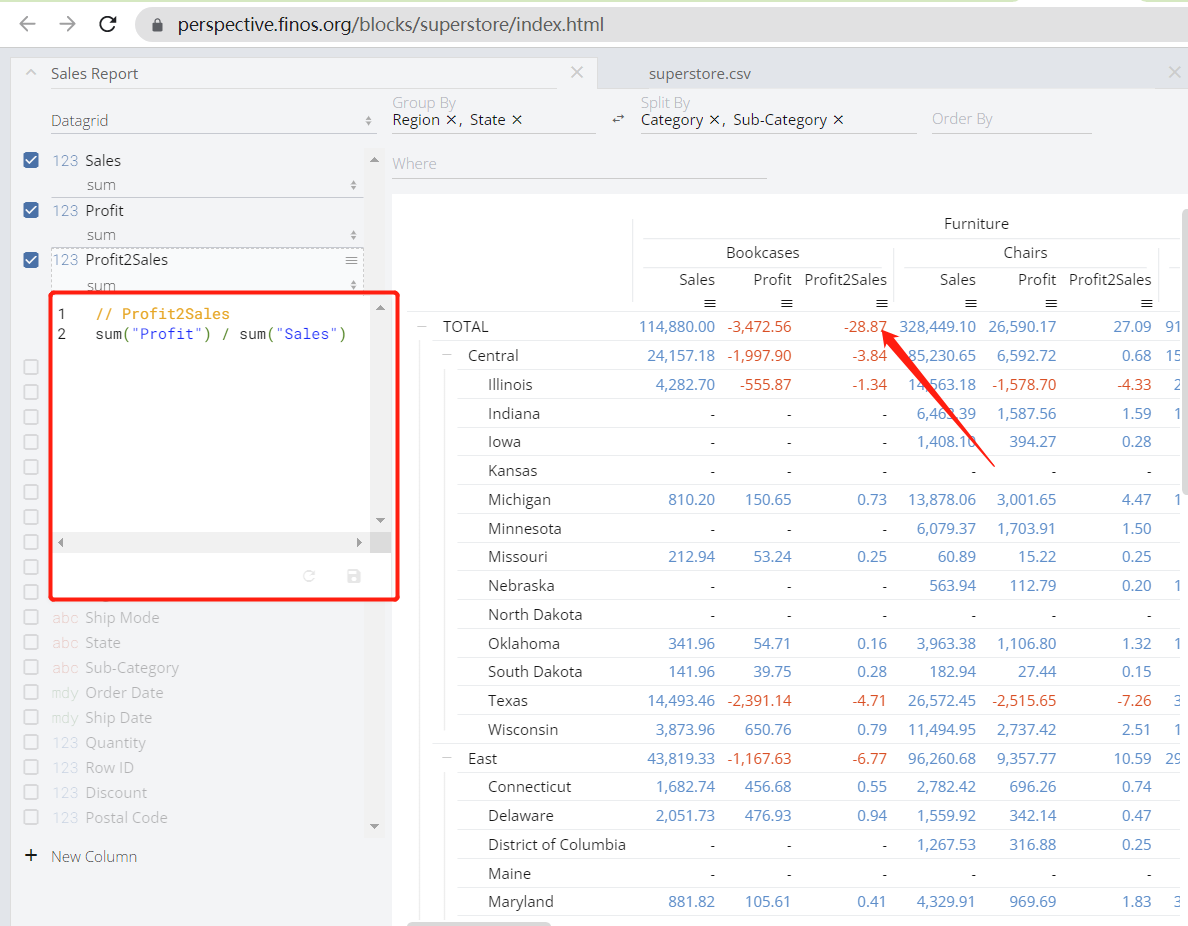Open Chairs Profit2Sales column menu icon

[x=1147, y=303]
